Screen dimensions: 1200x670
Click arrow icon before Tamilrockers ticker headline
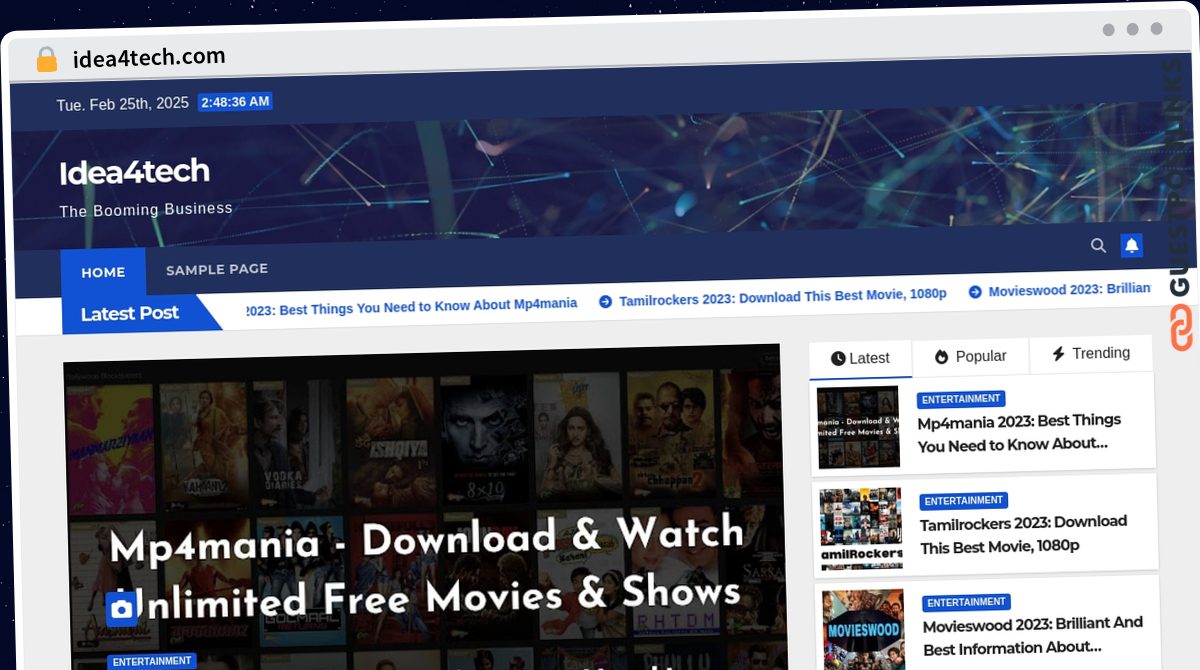[604, 300]
